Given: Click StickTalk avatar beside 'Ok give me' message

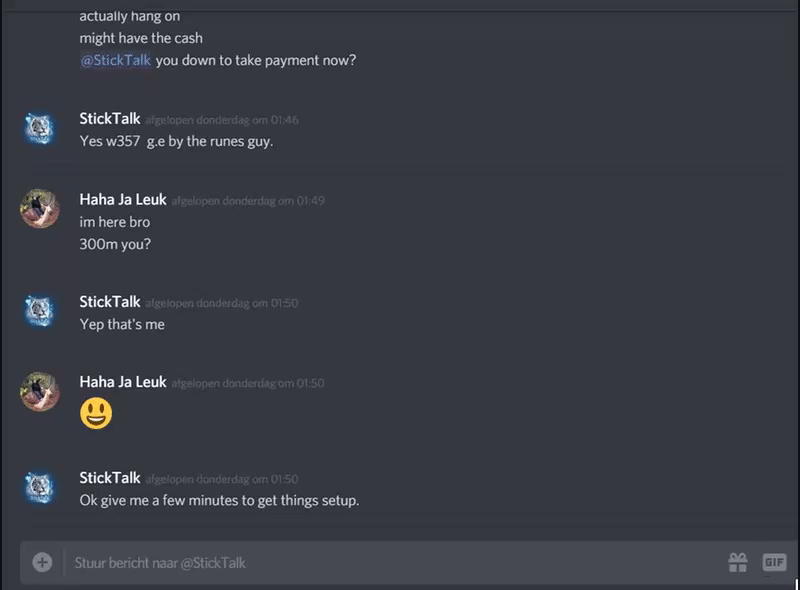Looking at the screenshot, I should click(x=40, y=487).
